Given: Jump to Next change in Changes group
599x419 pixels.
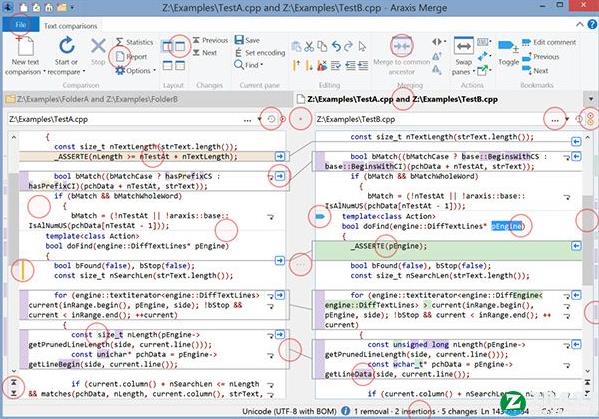Looking at the screenshot, I should (x=205, y=53).
